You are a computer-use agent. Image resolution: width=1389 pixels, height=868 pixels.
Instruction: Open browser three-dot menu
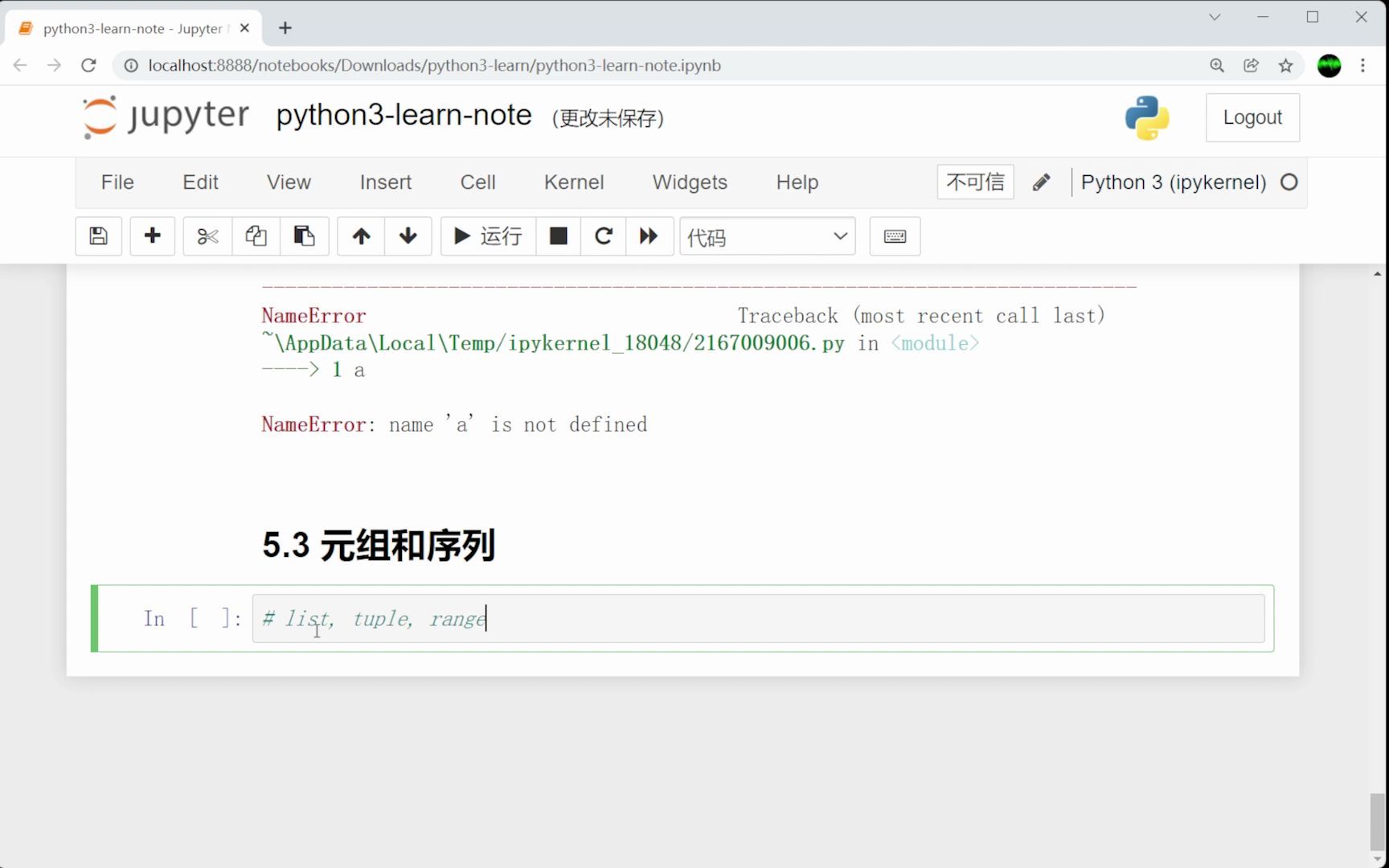pos(1362,65)
